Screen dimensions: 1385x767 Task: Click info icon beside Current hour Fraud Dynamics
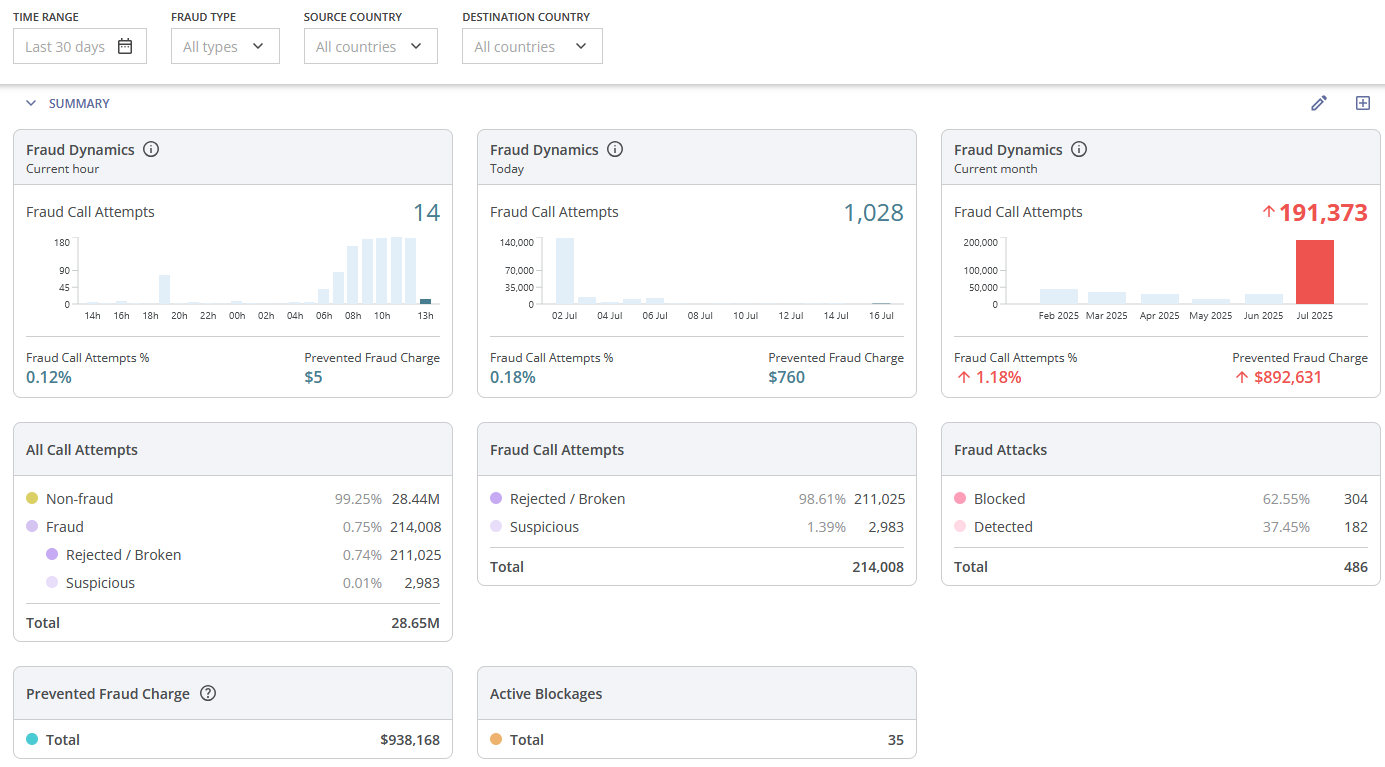click(151, 150)
